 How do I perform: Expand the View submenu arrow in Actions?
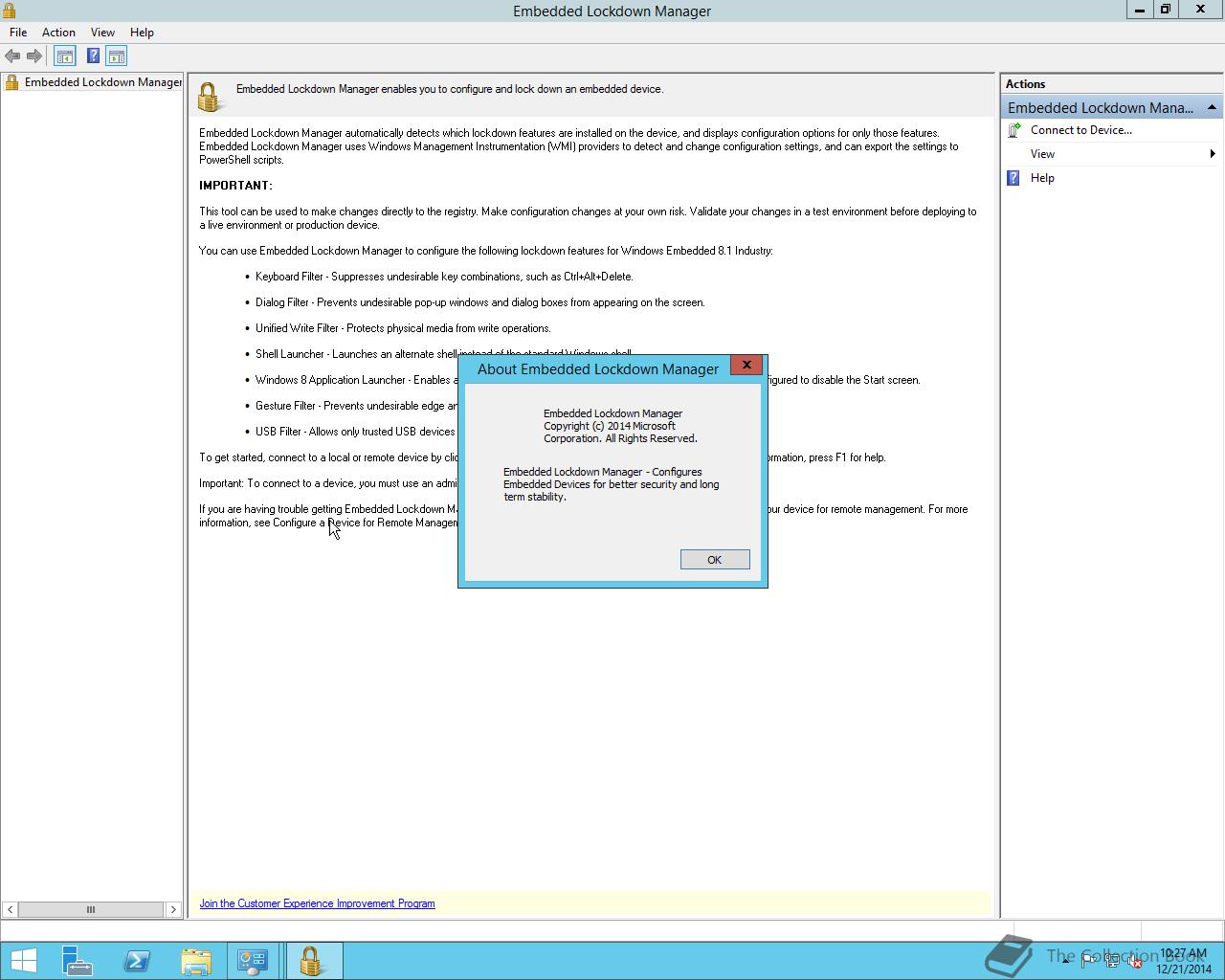1213,154
